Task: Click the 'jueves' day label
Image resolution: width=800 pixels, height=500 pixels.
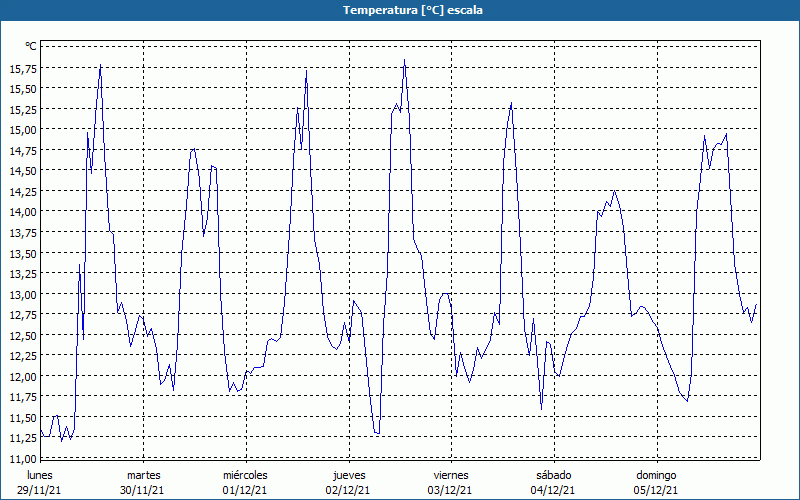Action: (x=349, y=476)
